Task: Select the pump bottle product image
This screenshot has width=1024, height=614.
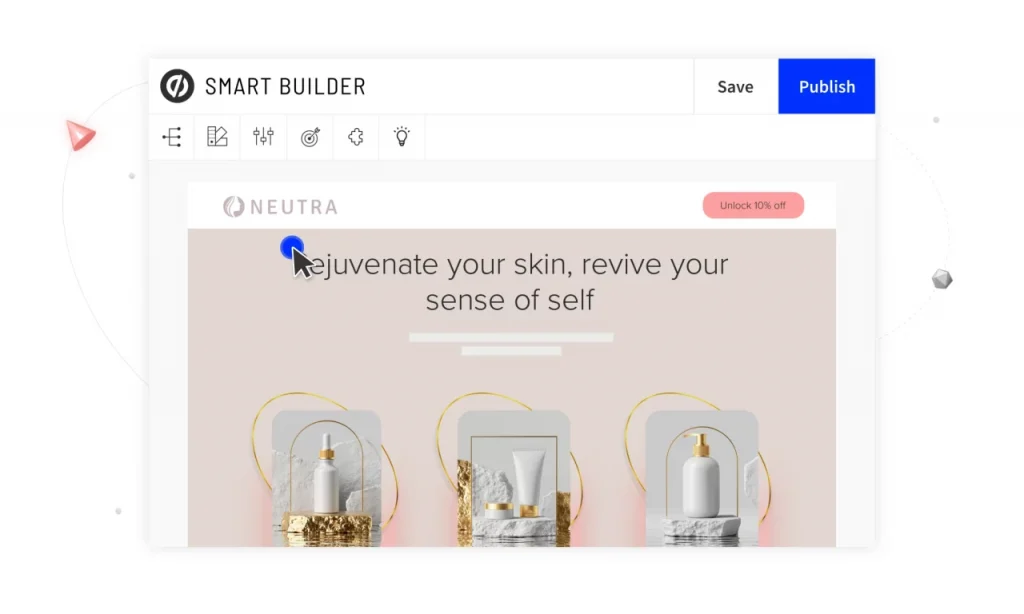Action: (x=701, y=478)
